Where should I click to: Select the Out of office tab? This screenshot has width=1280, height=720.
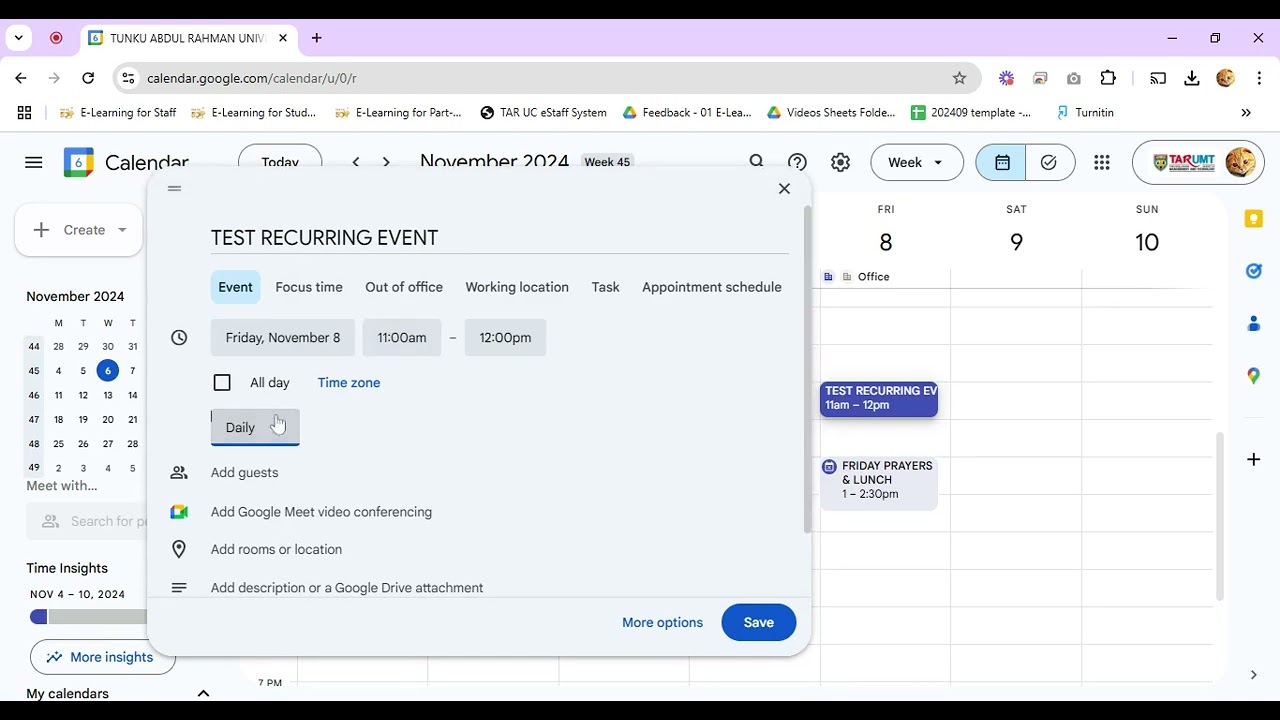(x=404, y=287)
